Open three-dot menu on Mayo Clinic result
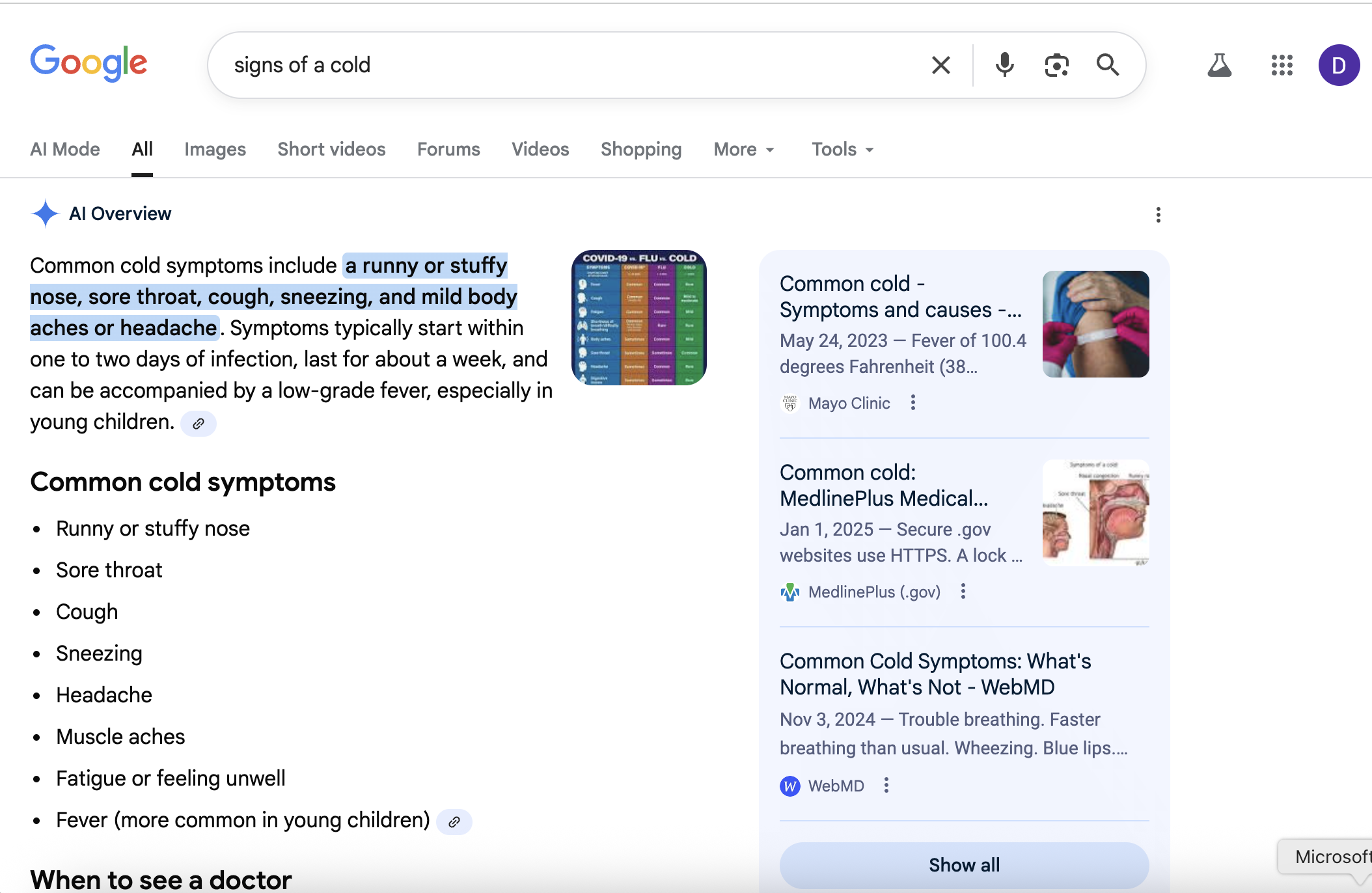The image size is (1372, 893). 912,403
